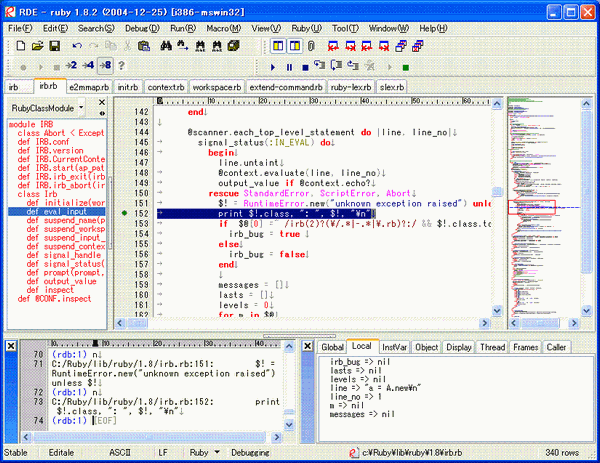Click the debugger step-out icon
Image resolution: width=600 pixels, height=463 pixels.
coord(353,65)
